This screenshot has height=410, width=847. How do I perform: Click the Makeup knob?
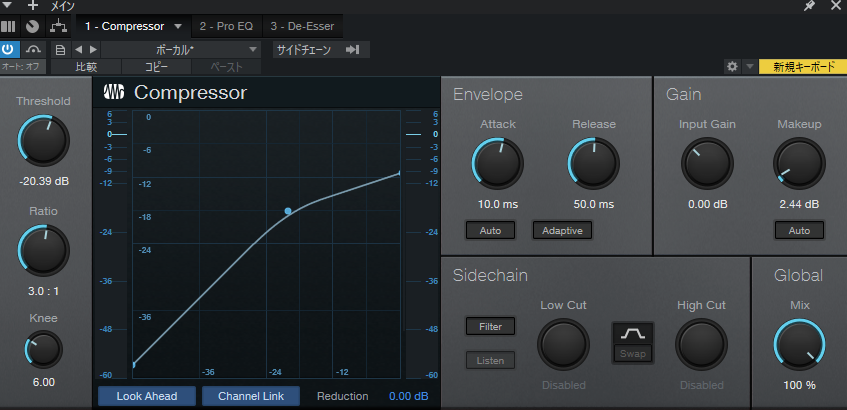tap(799, 163)
